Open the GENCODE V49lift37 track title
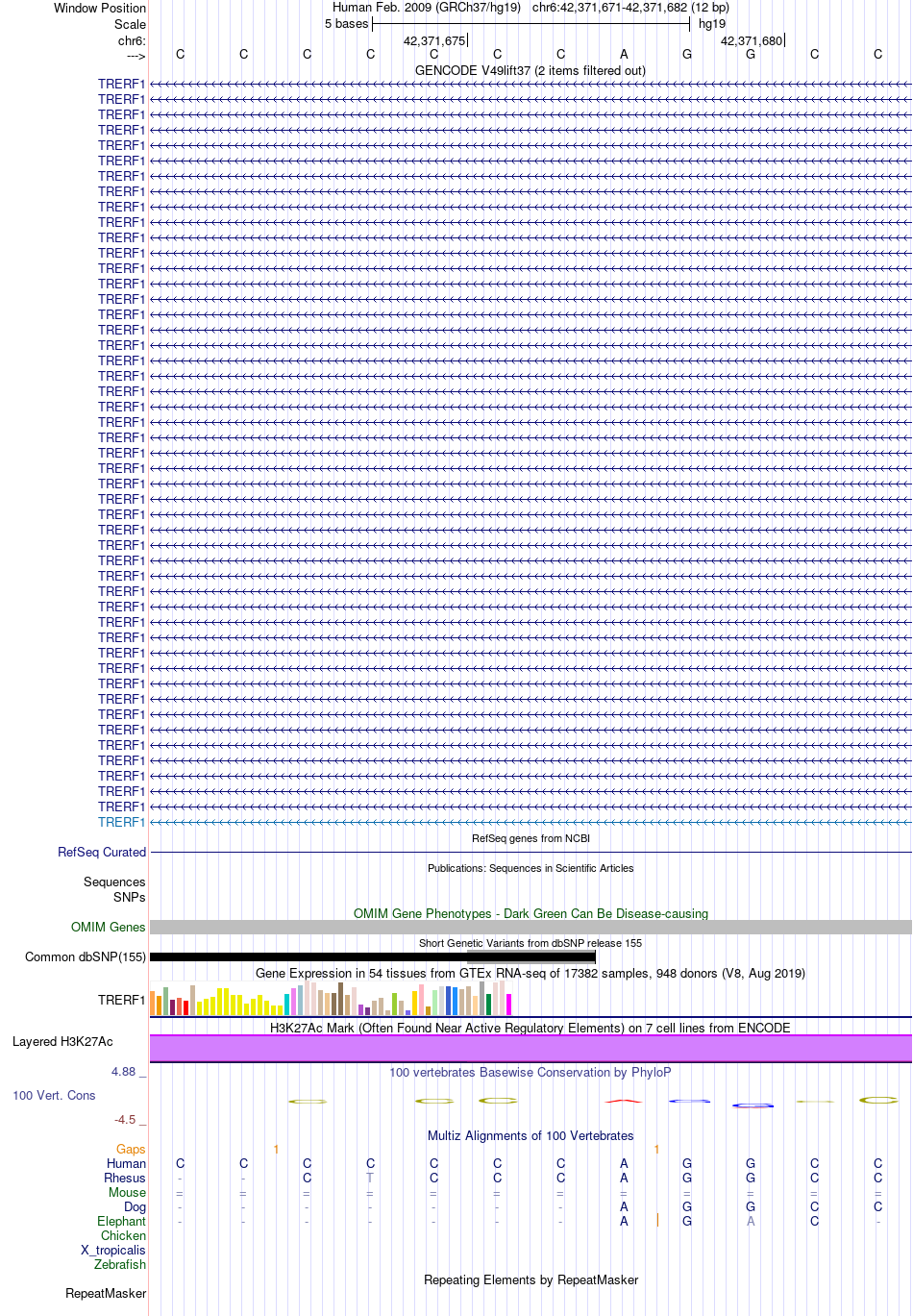The height and width of the screenshot is (1316, 913). click(x=531, y=70)
